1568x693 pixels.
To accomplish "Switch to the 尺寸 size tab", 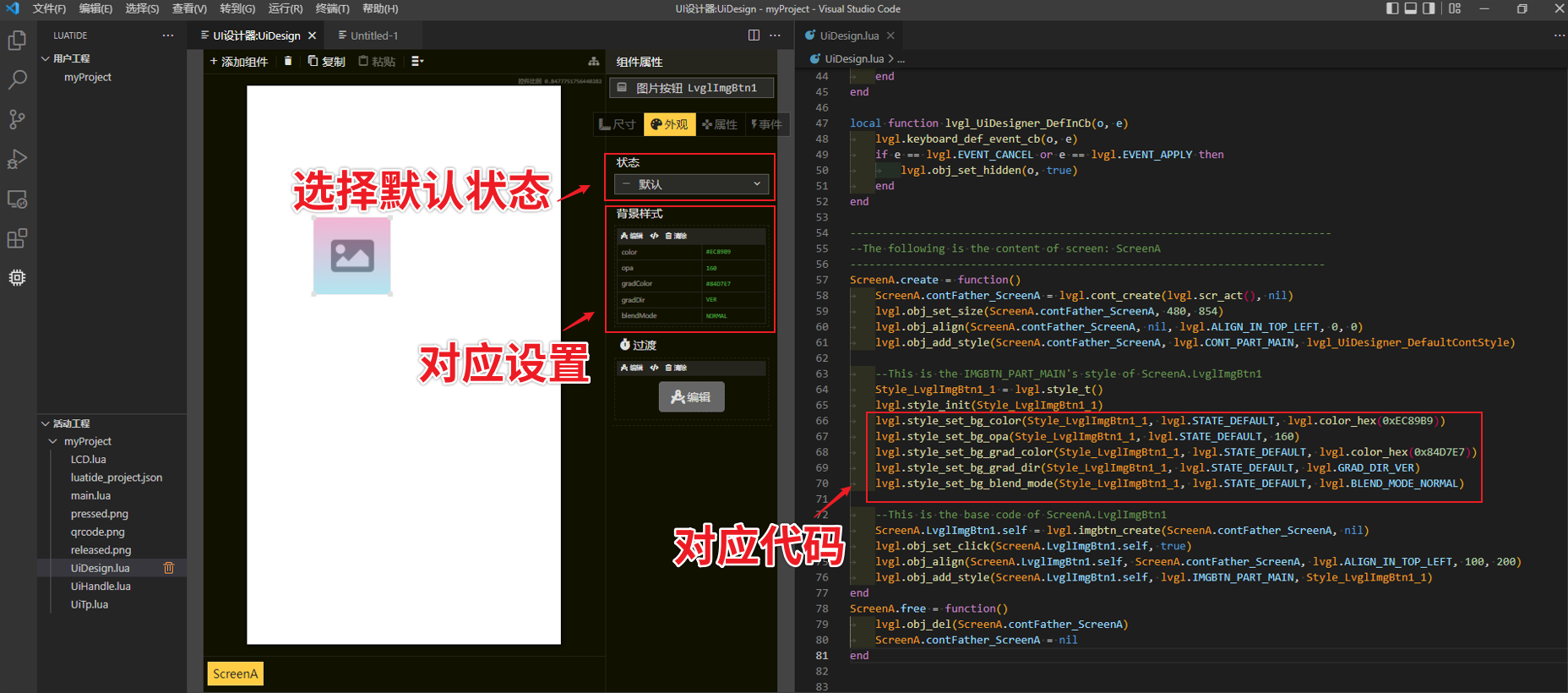I will click(618, 124).
